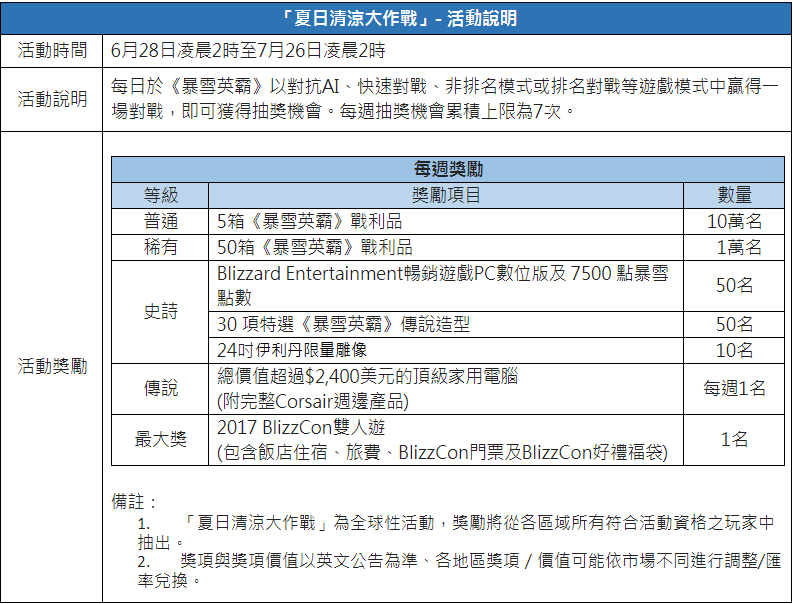Select the 24吋伊利丹限量雕像 reward cell
This screenshot has width=793, height=604.
(x=446, y=350)
